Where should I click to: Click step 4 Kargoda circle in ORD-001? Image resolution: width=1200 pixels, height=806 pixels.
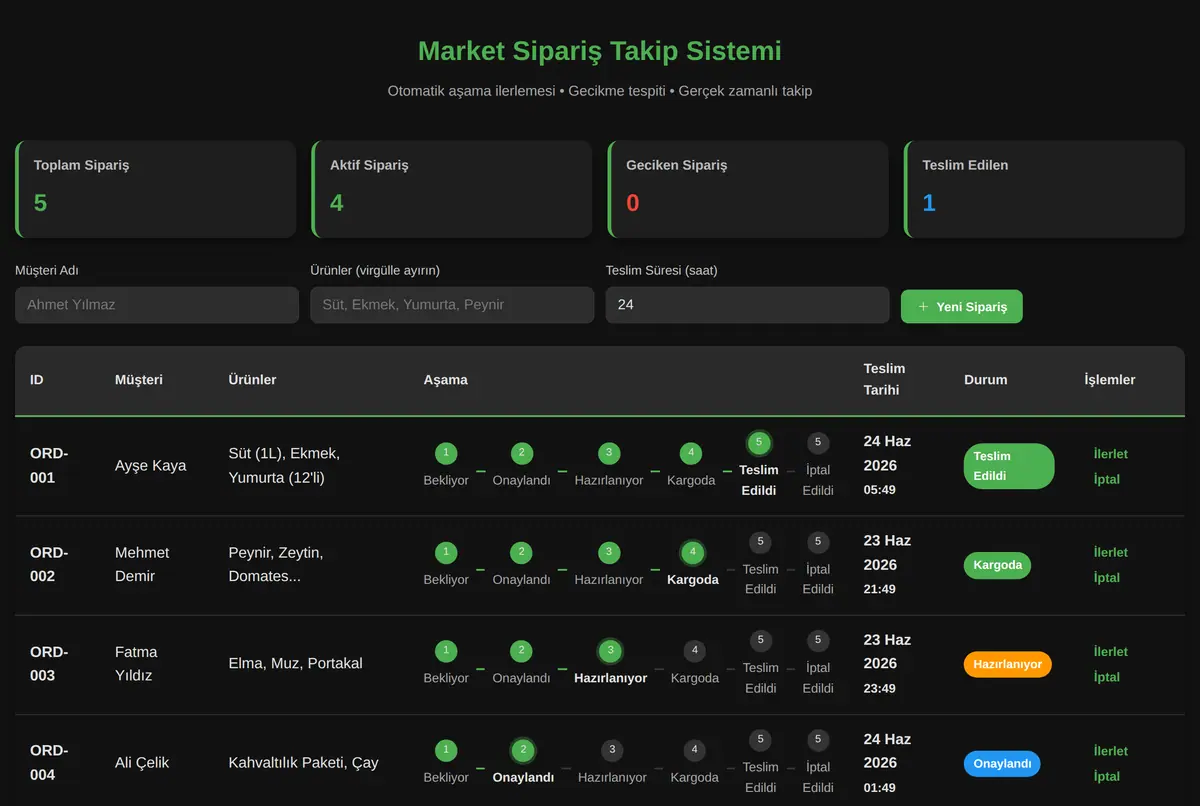[x=691, y=453]
